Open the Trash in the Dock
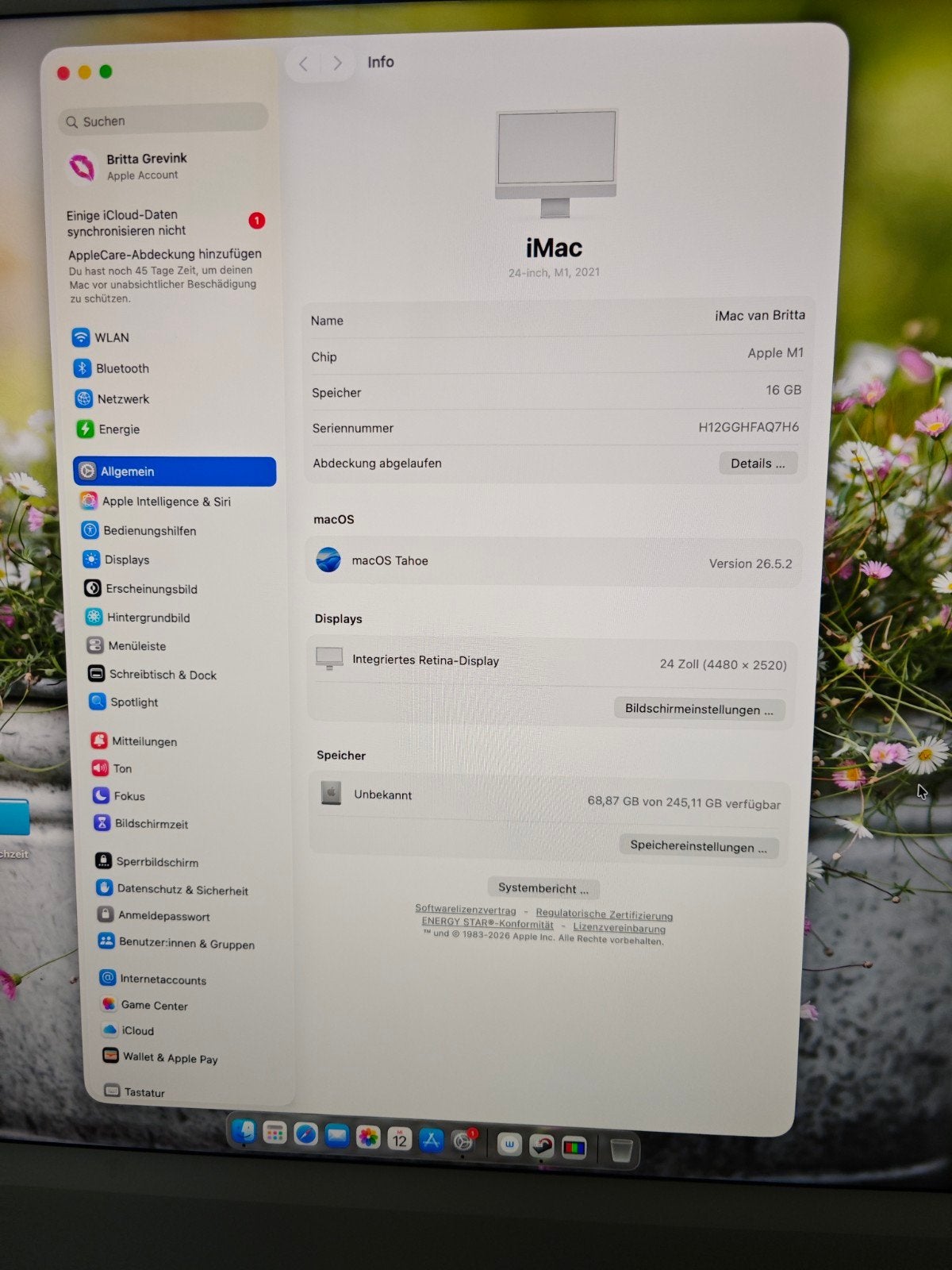The image size is (952, 1270). tap(621, 1149)
